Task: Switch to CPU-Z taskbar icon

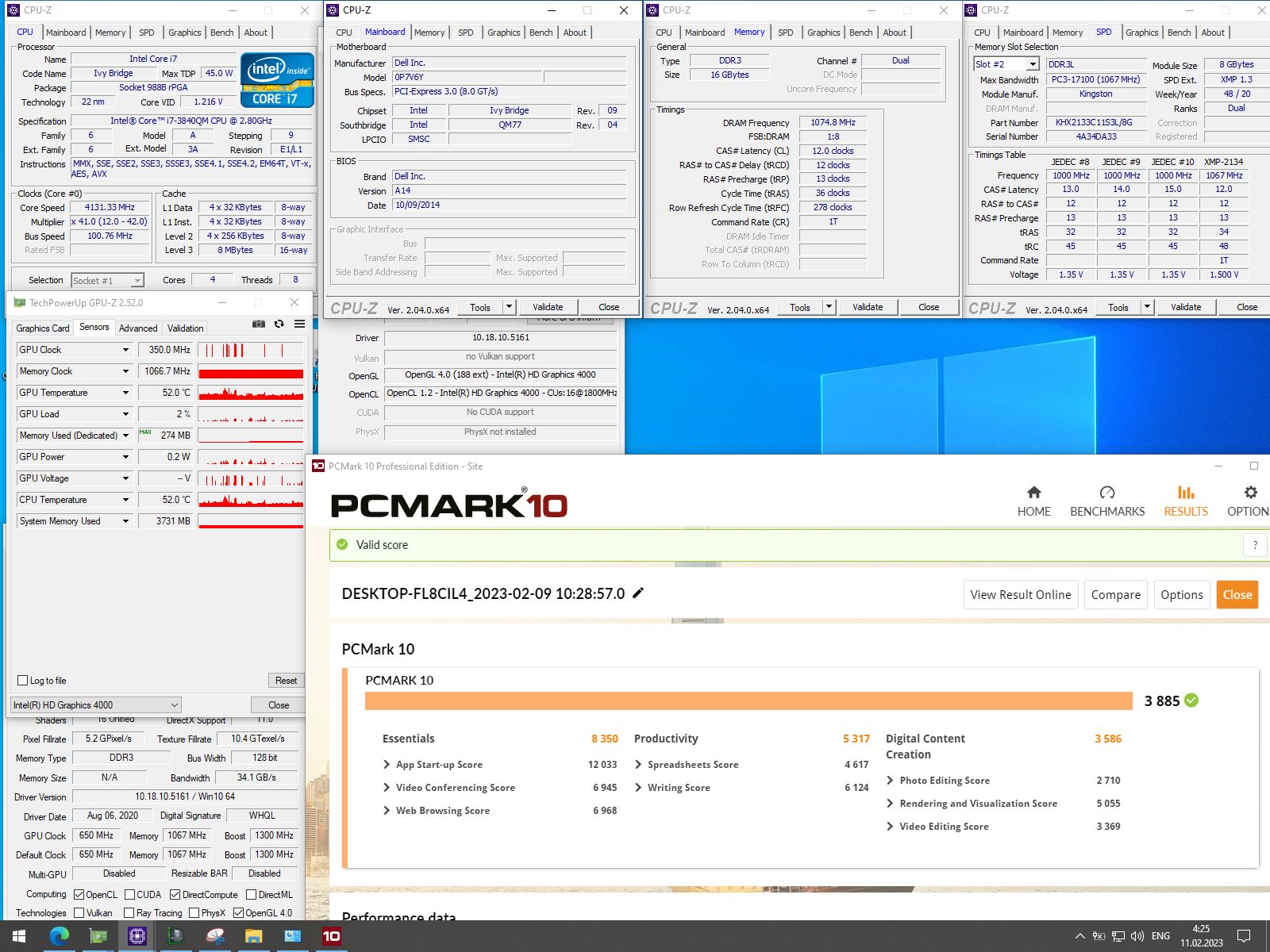Action: (137, 936)
